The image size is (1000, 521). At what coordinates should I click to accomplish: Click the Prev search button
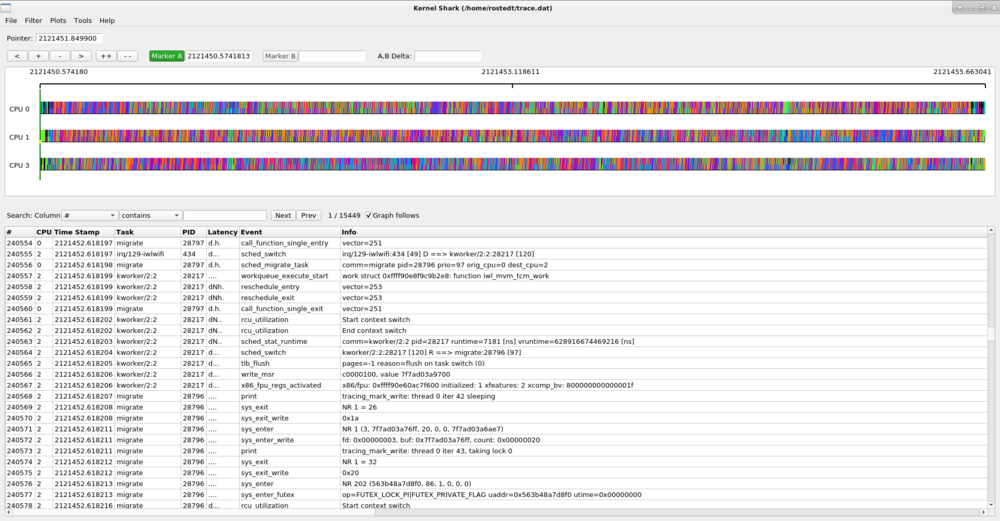(x=309, y=216)
